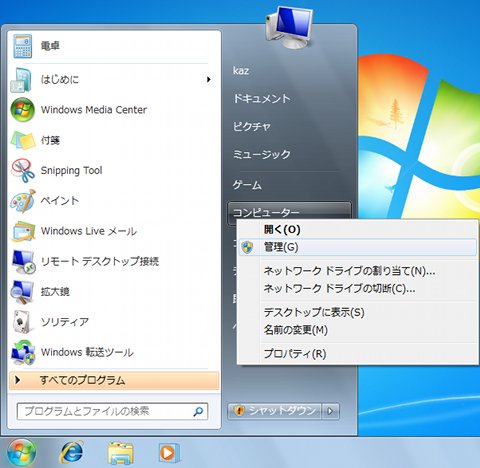Click the はじめに Getting Started icon
The height and width of the screenshot is (468, 480).
coord(22,80)
